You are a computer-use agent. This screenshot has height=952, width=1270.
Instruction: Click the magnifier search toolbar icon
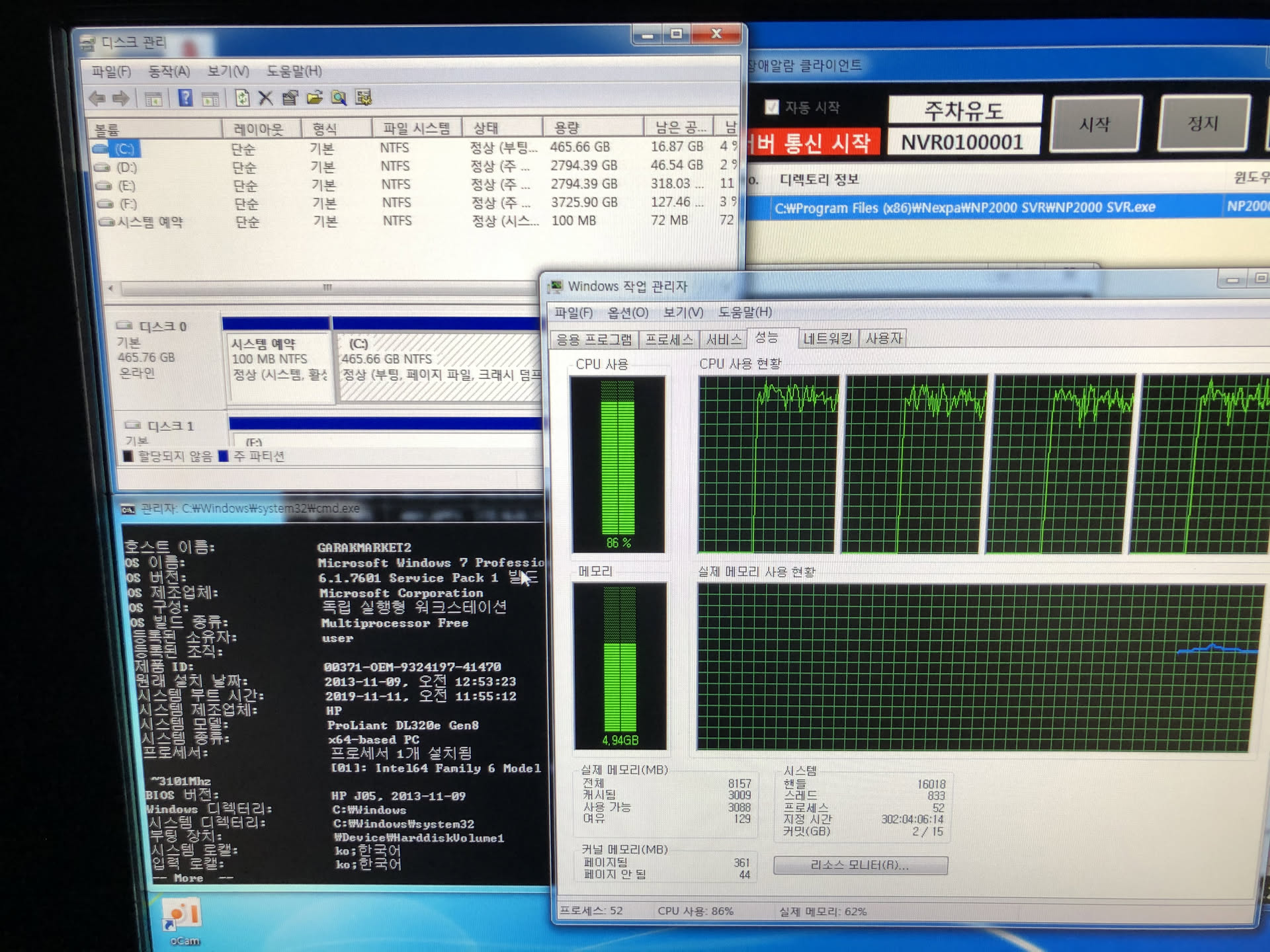[x=339, y=99]
